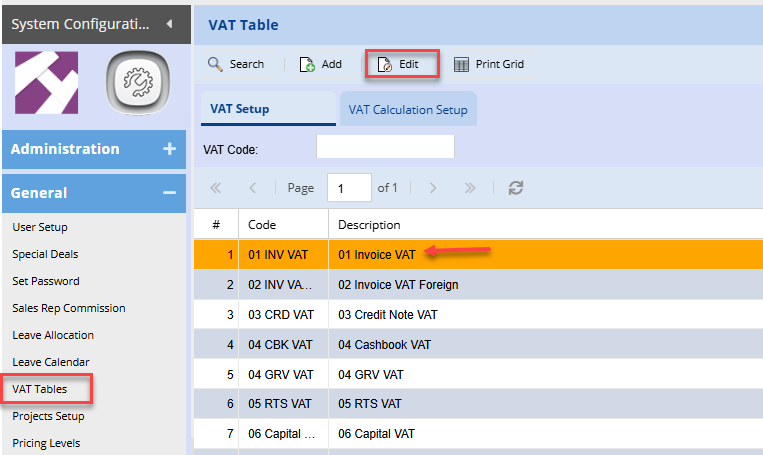Image resolution: width=763 pixels, height=455 pixels.
Task: Open VAT Tables in the sidebar
Action: (39, 389)
